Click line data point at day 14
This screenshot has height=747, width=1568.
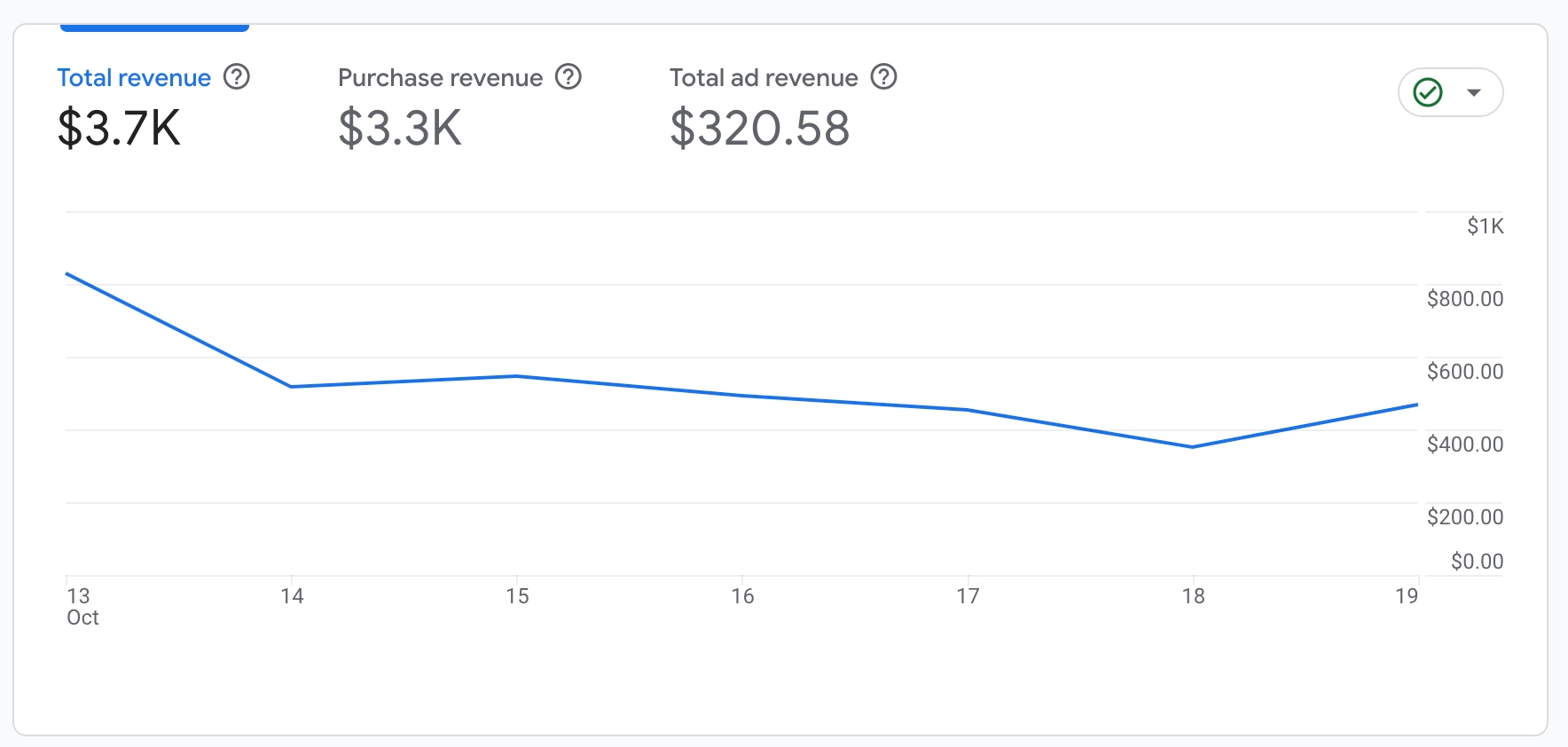pyautogui.click(x=292, y=387)
